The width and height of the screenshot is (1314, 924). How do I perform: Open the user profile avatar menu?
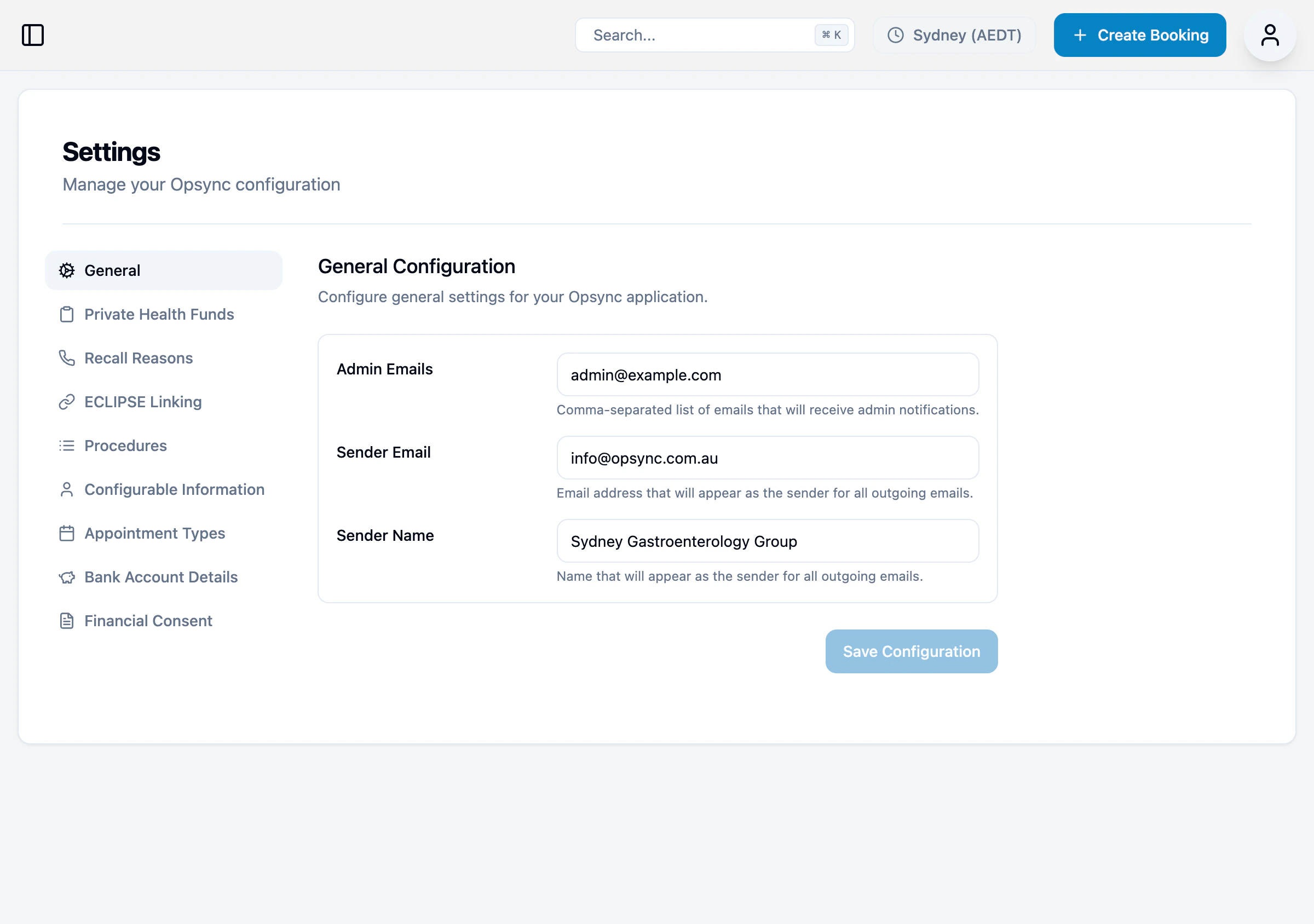coord(1269,35)
